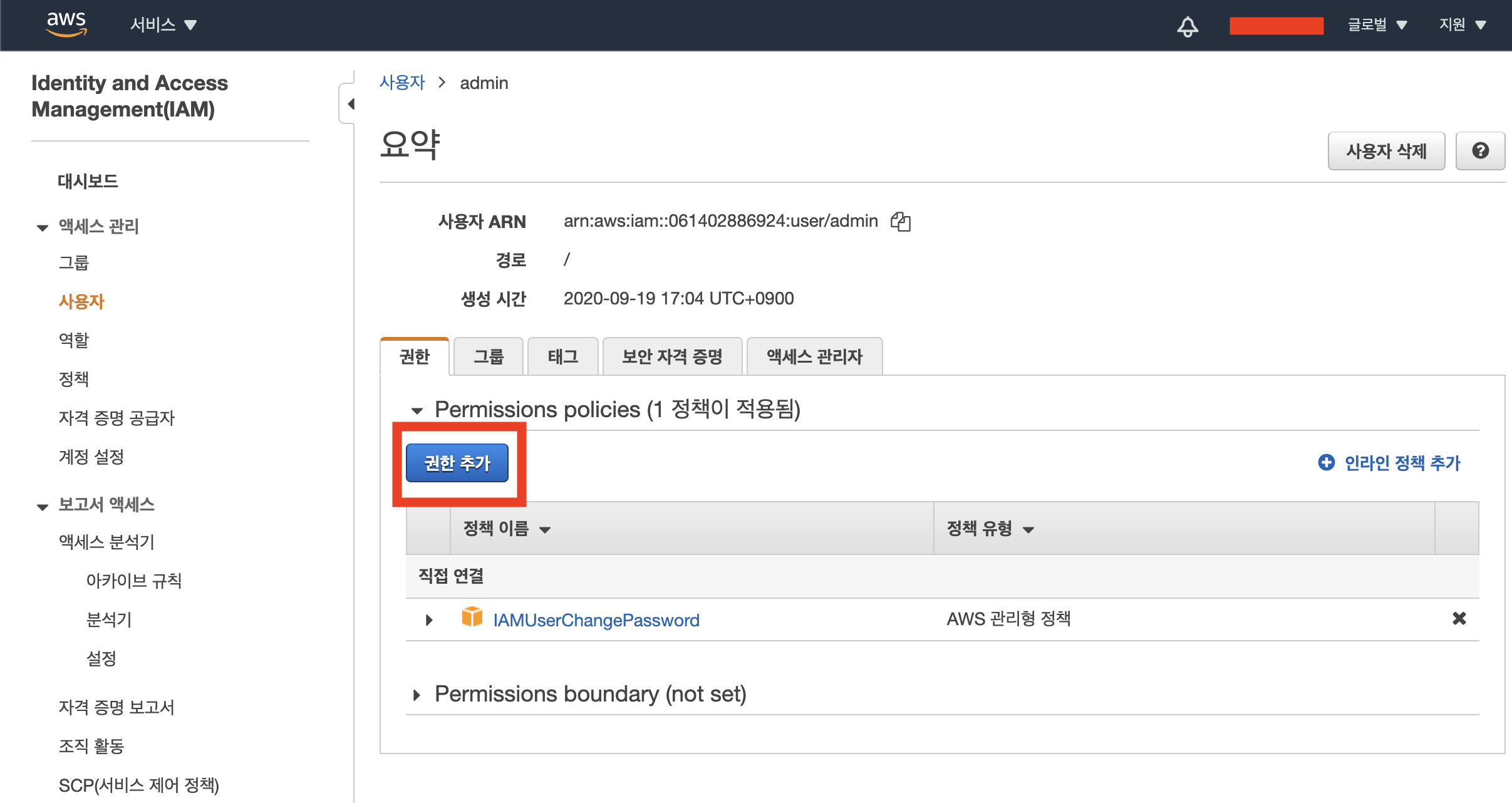1512x803 pixels.
Task: Open the 서비스 services dropdown
Action: pos(163,24)
